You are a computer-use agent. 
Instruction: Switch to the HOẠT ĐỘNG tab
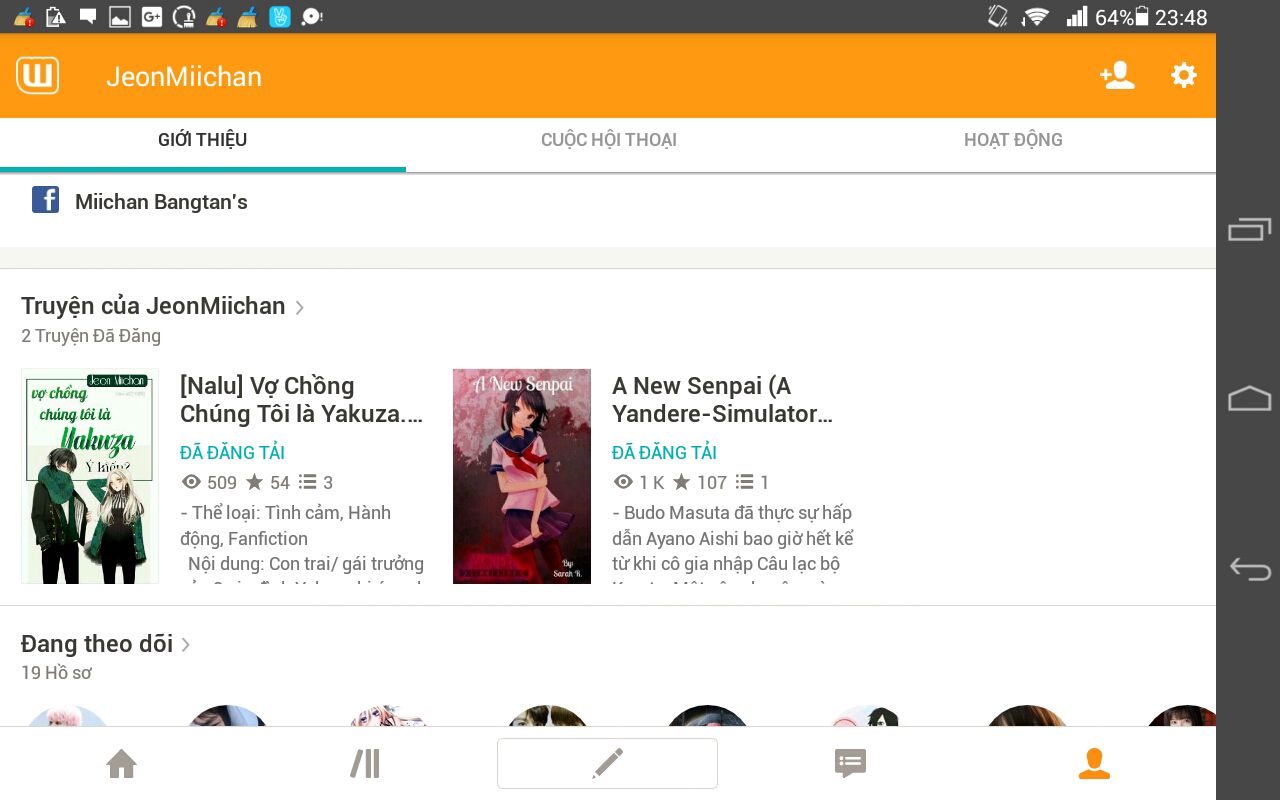1013,140
